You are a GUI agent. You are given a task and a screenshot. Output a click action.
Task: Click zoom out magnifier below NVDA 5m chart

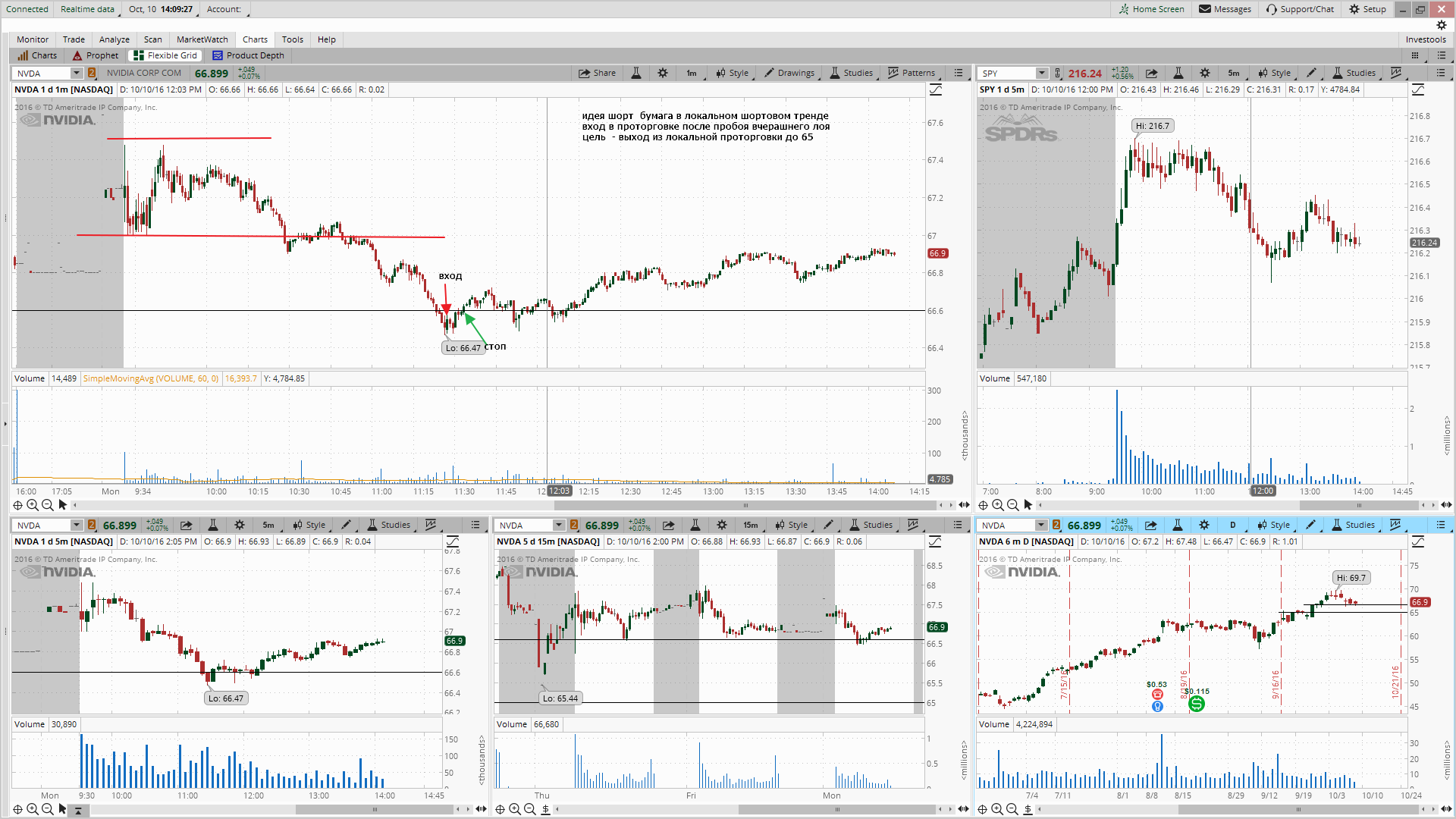pos(47,809)
